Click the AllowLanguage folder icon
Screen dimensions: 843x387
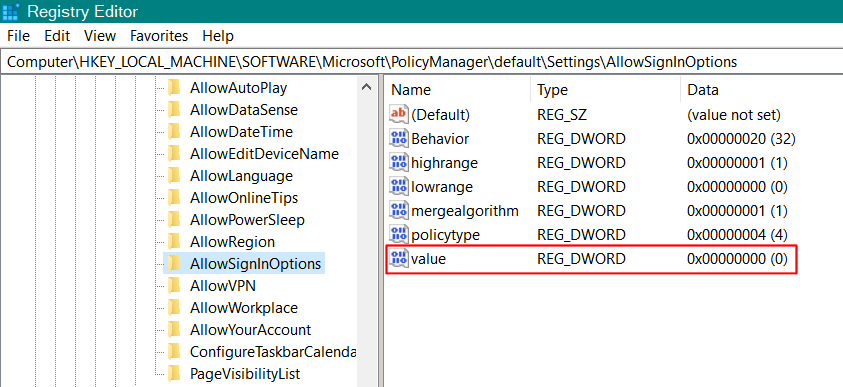click(x=174, y=176)
